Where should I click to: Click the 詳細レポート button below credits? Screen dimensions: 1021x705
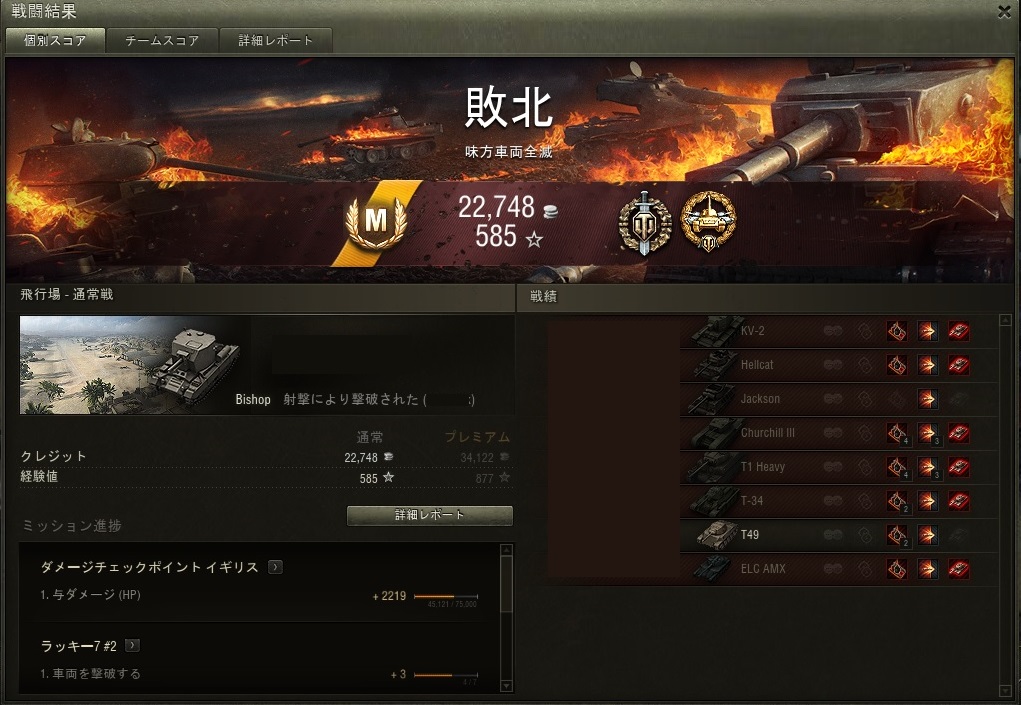coord(430,516)
